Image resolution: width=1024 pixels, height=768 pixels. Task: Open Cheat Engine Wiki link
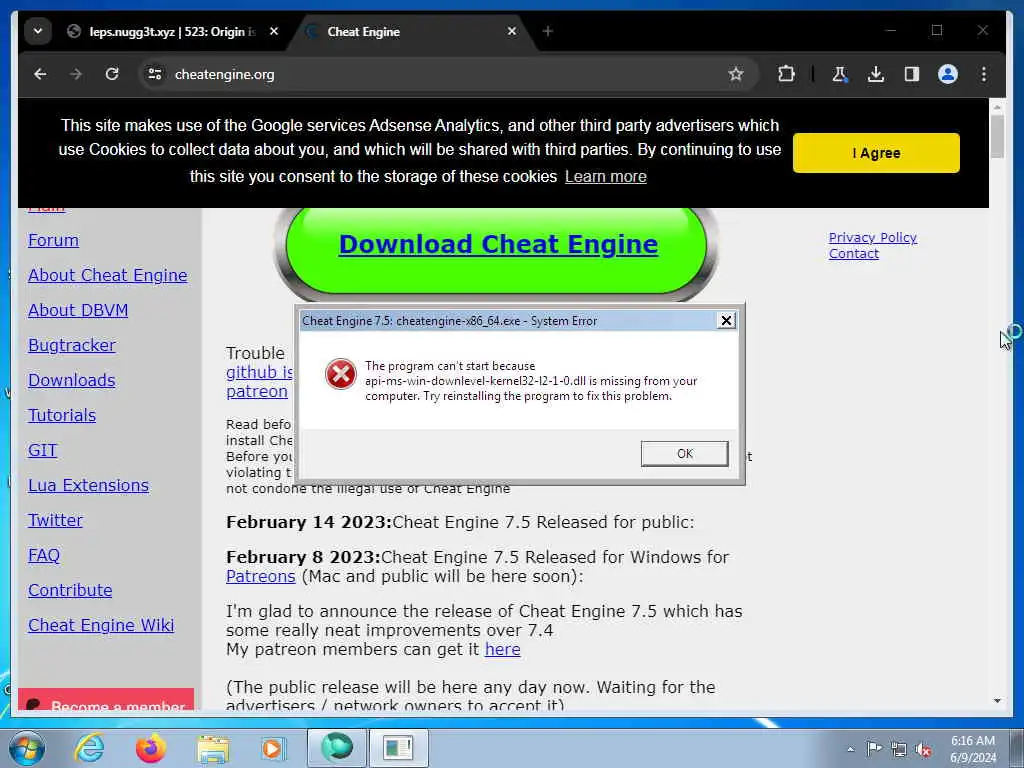point(101,625)
